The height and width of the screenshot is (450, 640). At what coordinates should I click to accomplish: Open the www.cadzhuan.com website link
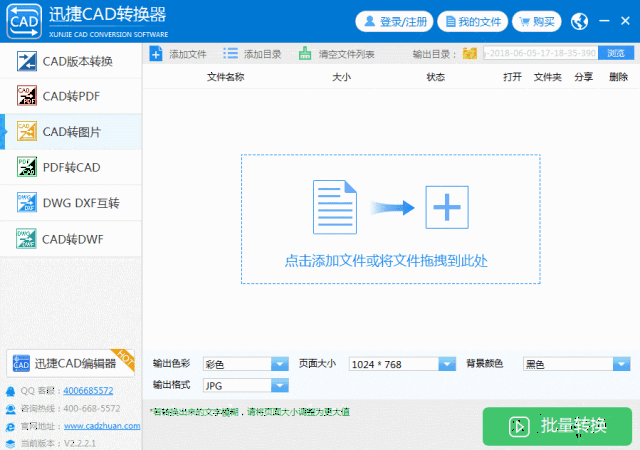point(102,425)
